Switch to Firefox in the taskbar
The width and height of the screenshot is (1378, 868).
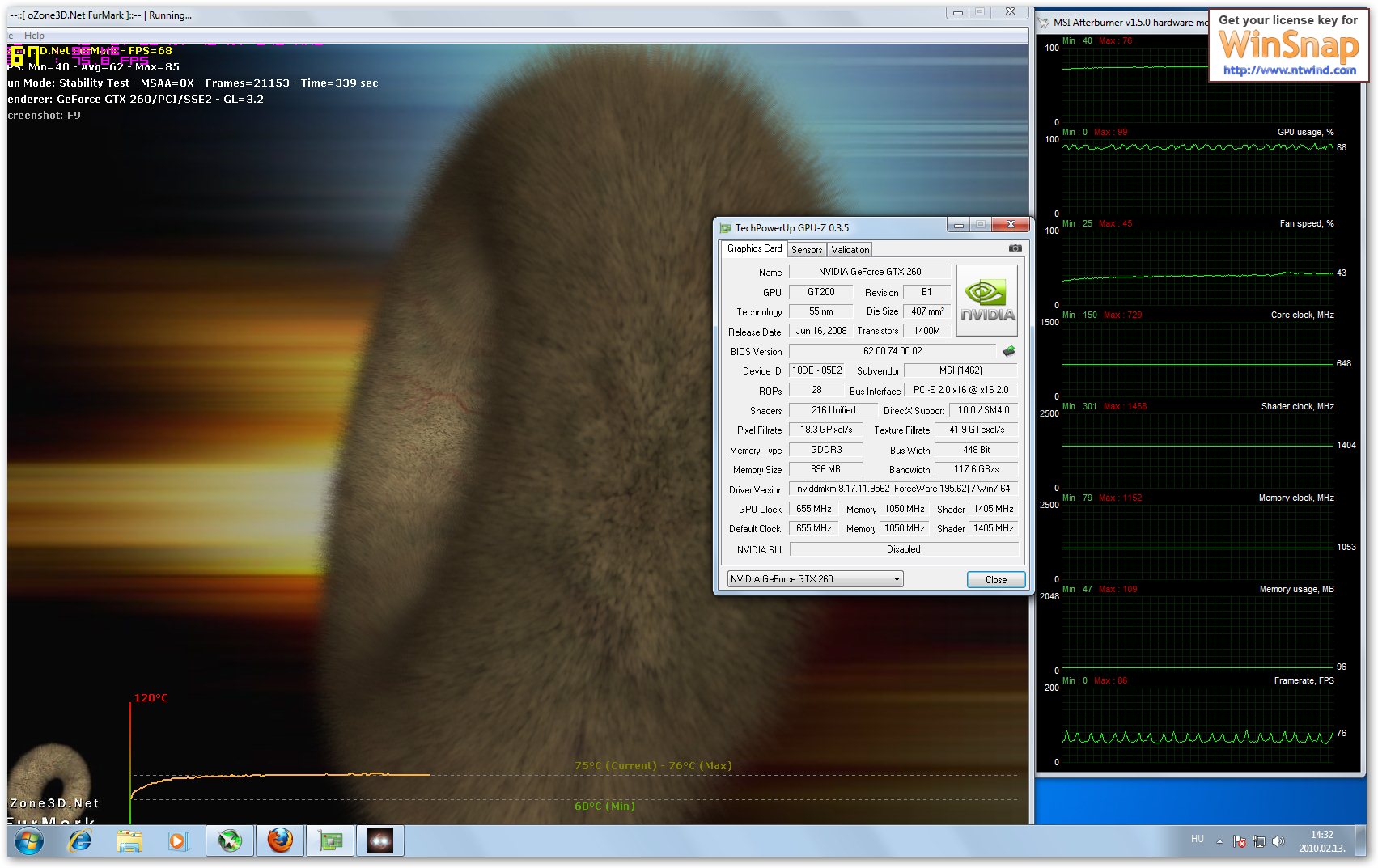point(280,841)
